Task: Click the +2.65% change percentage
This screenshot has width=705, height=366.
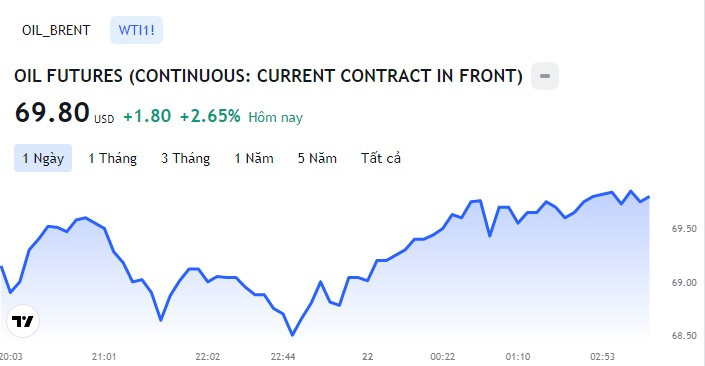Action: point(210,116)
